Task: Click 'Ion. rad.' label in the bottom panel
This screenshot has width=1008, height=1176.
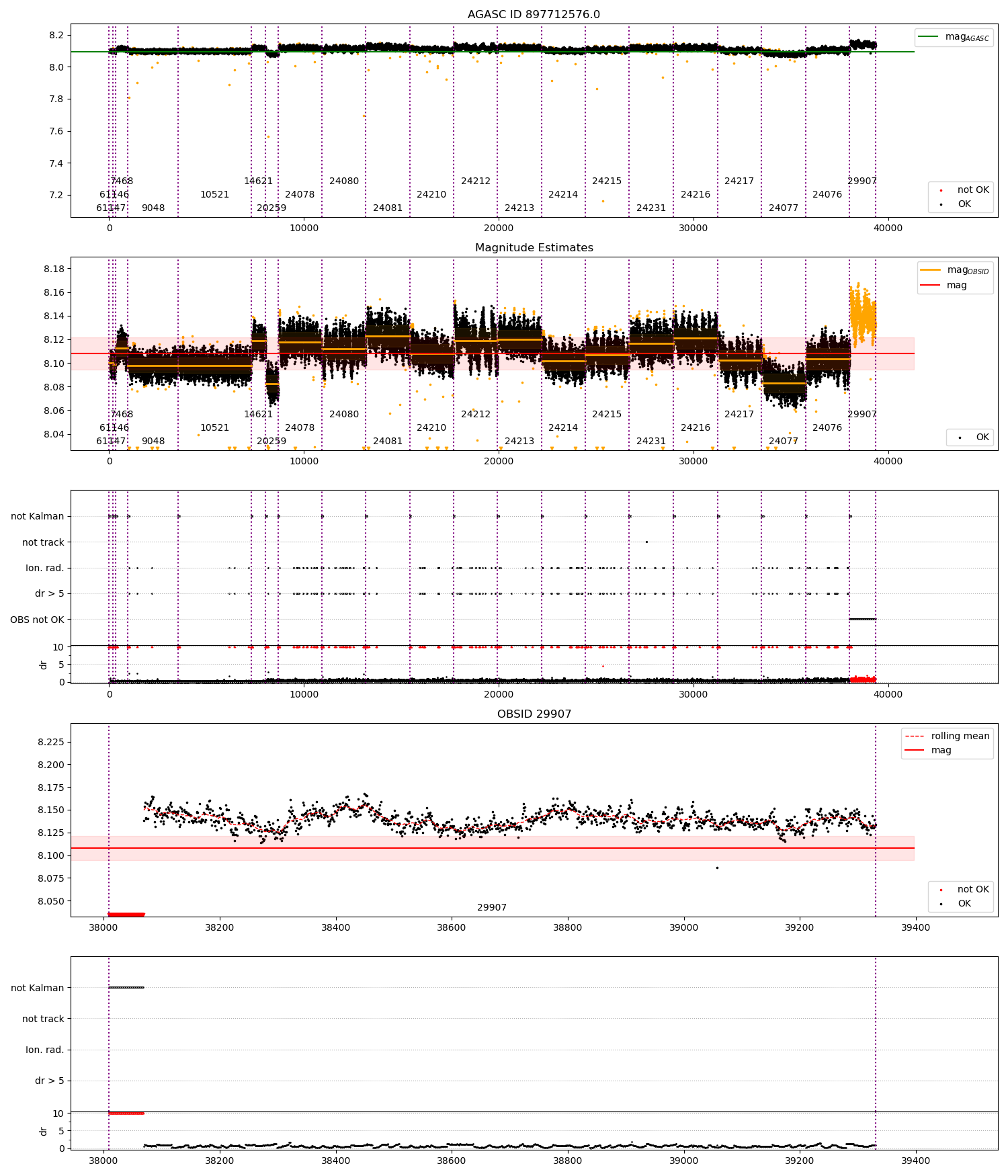Action: (x=45, y=1050)
